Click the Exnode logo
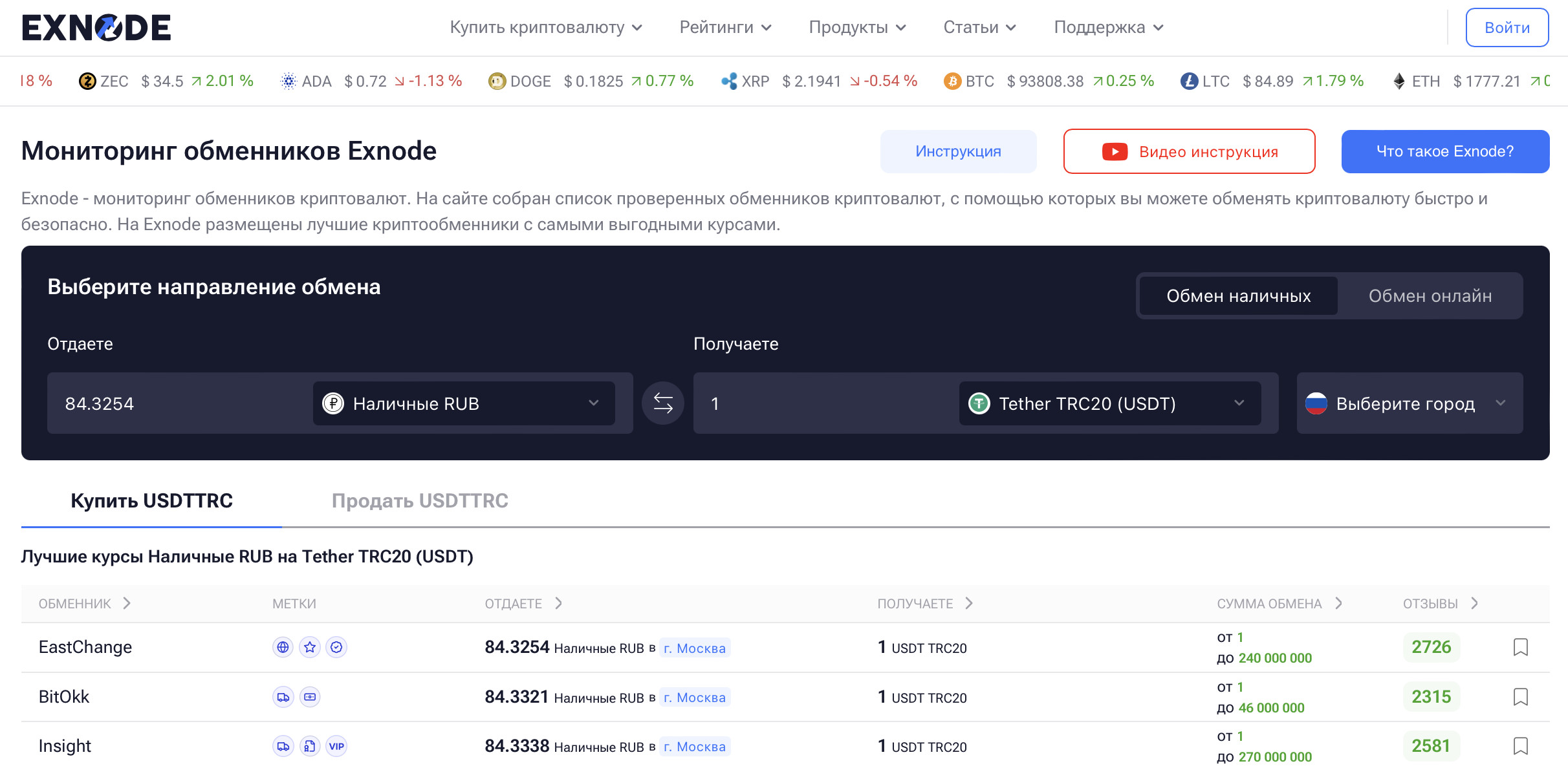 (96, 27)
